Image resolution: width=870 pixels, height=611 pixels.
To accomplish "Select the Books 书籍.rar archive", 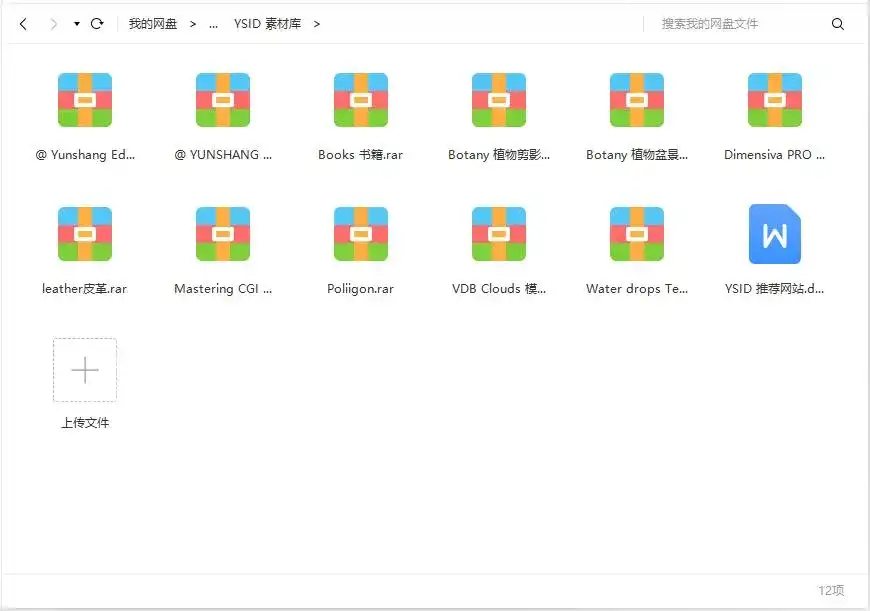I will pos(361,101).
